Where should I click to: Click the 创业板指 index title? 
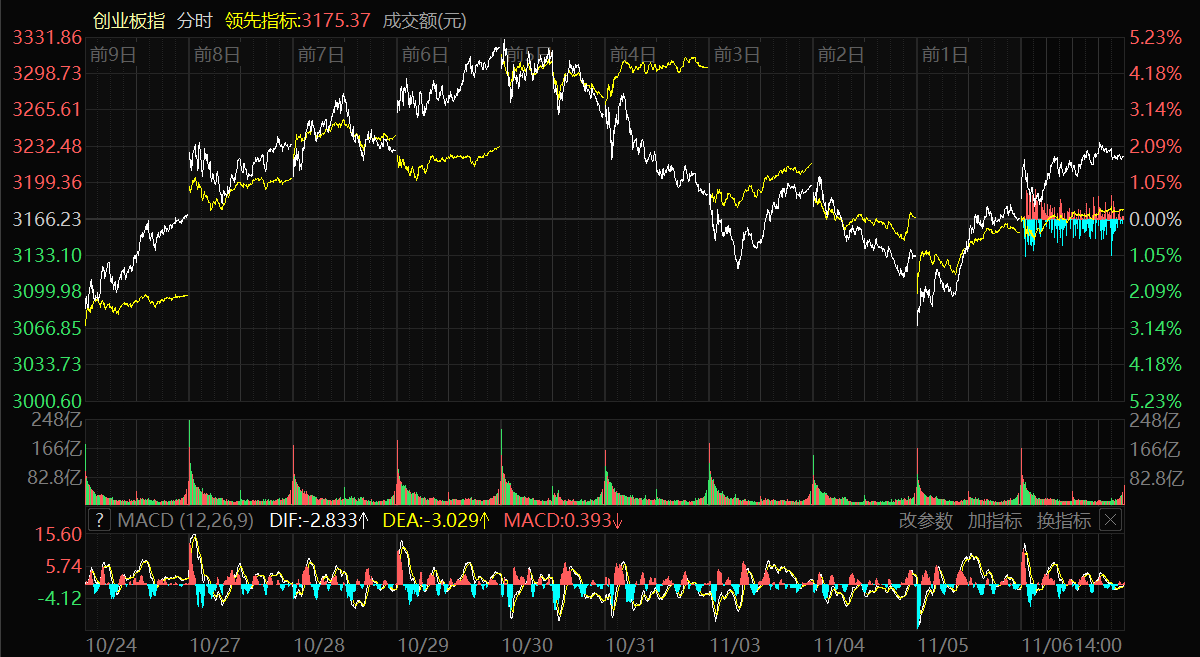pyautogui.click(x=128, y=21)
